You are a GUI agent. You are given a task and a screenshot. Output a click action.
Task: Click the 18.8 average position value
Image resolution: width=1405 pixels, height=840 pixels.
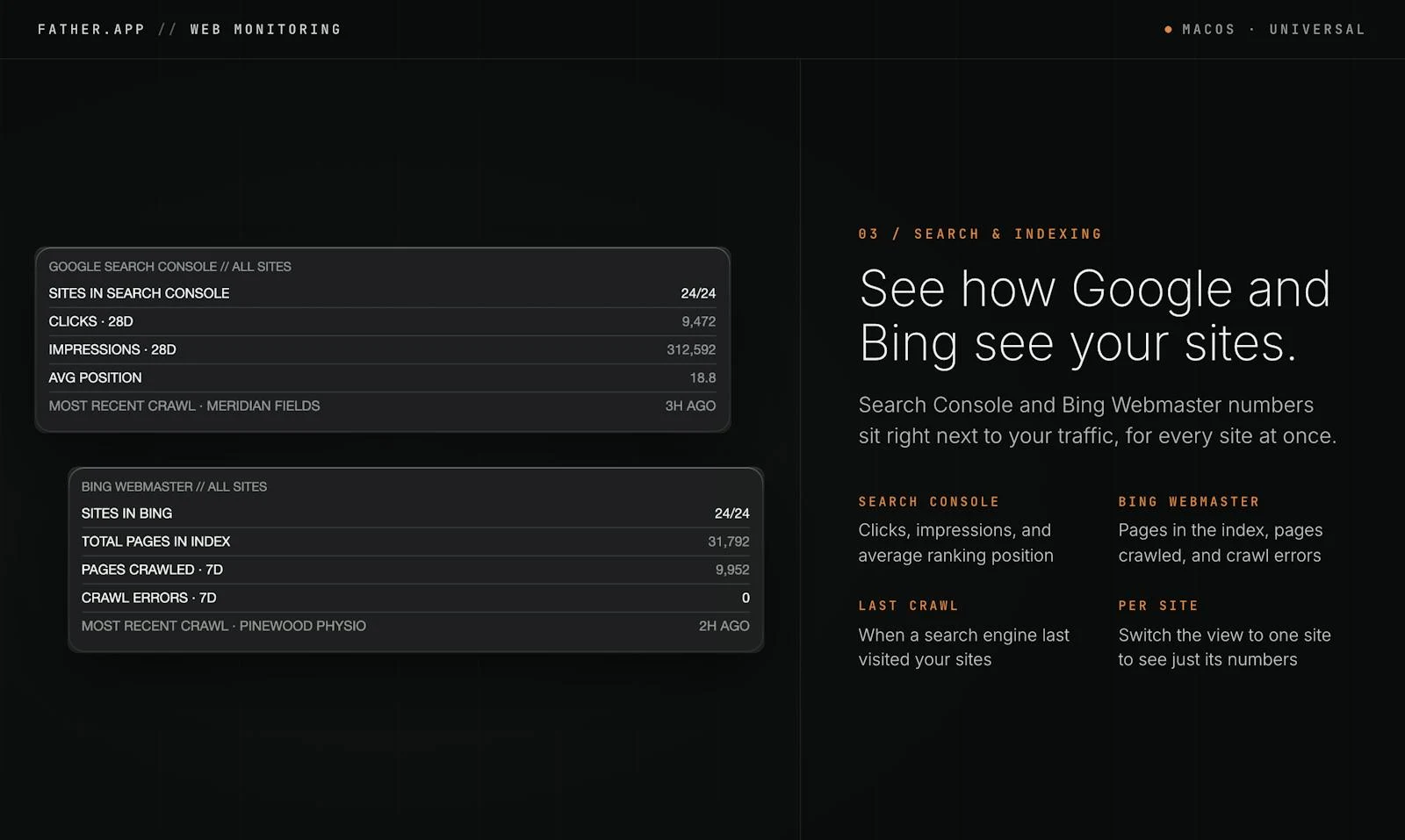point(702,377)
